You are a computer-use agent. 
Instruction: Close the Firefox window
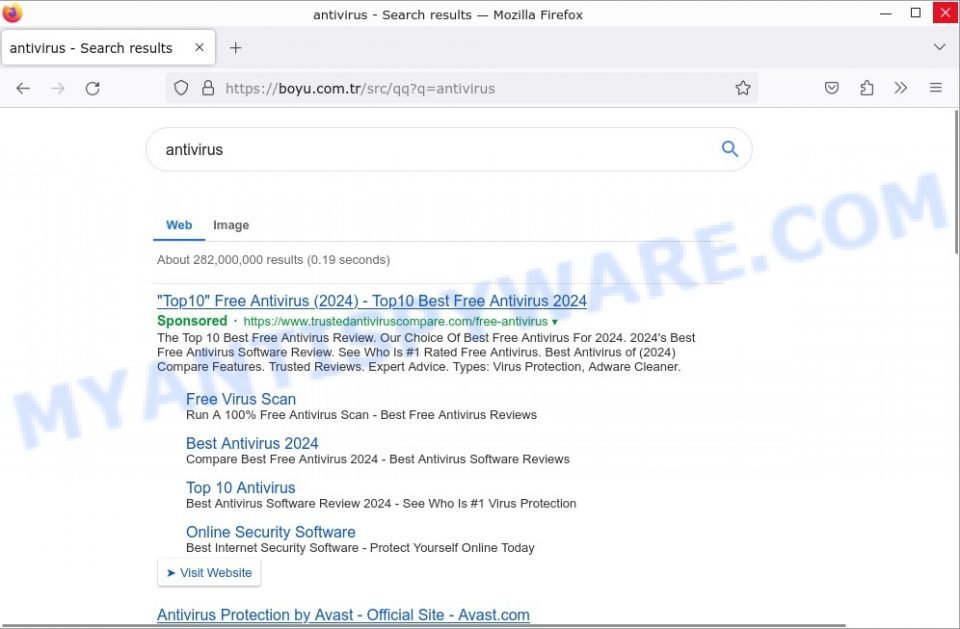[945, 13]
